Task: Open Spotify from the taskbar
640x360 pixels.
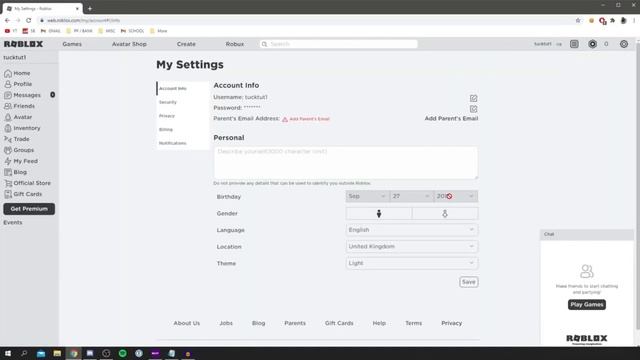Action: 122,353
